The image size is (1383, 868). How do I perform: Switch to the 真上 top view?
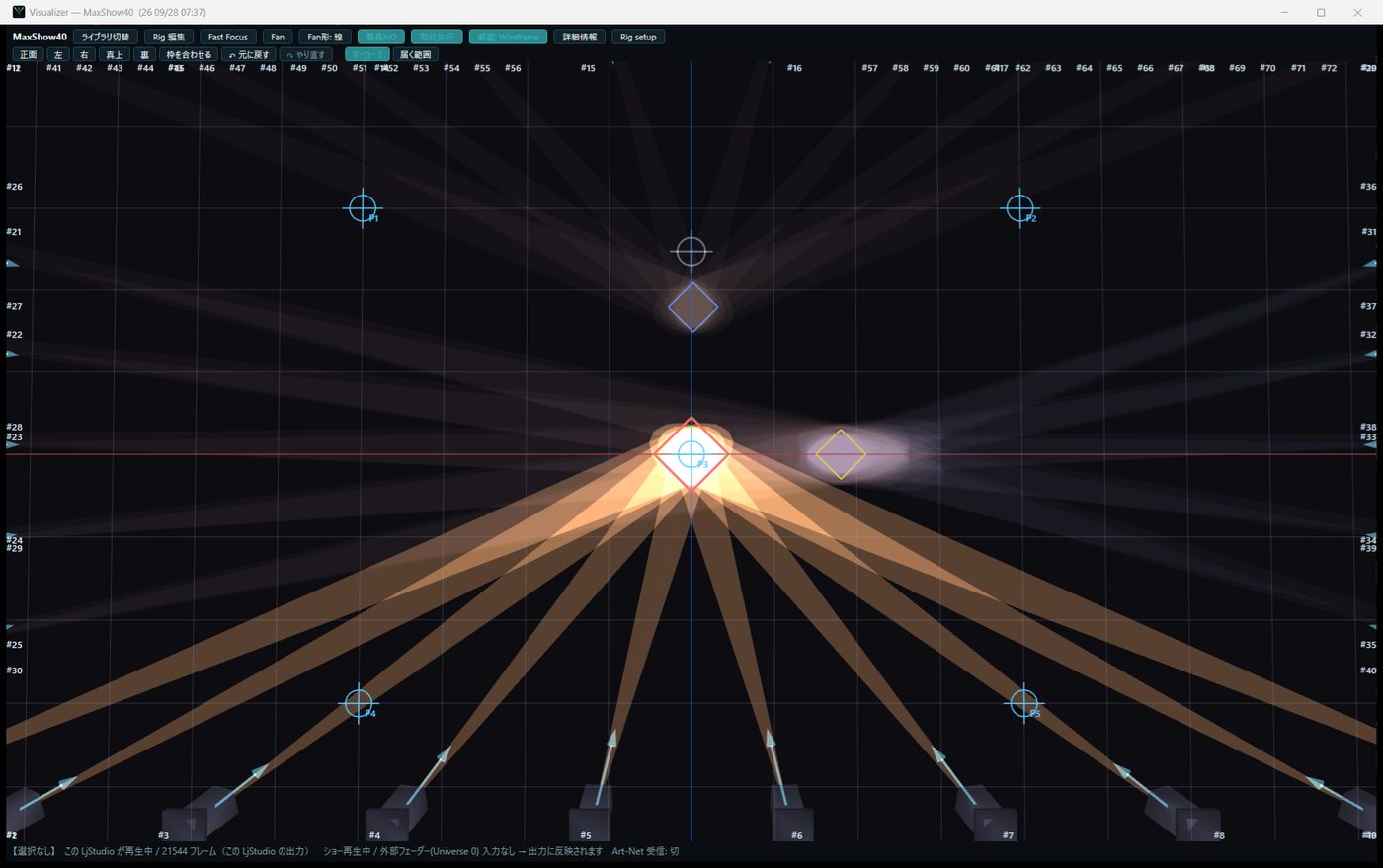coord(115,54)
